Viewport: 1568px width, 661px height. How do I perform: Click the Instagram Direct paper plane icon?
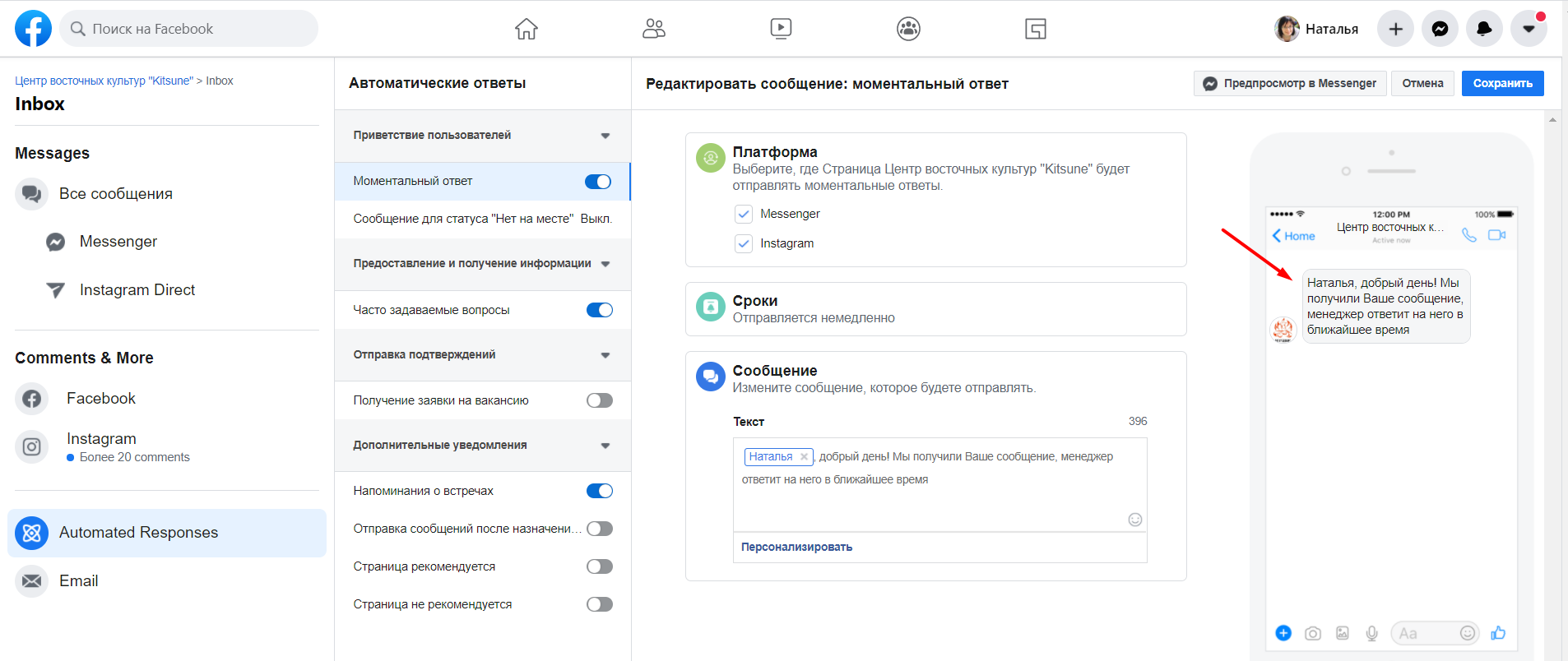[55, 290]
